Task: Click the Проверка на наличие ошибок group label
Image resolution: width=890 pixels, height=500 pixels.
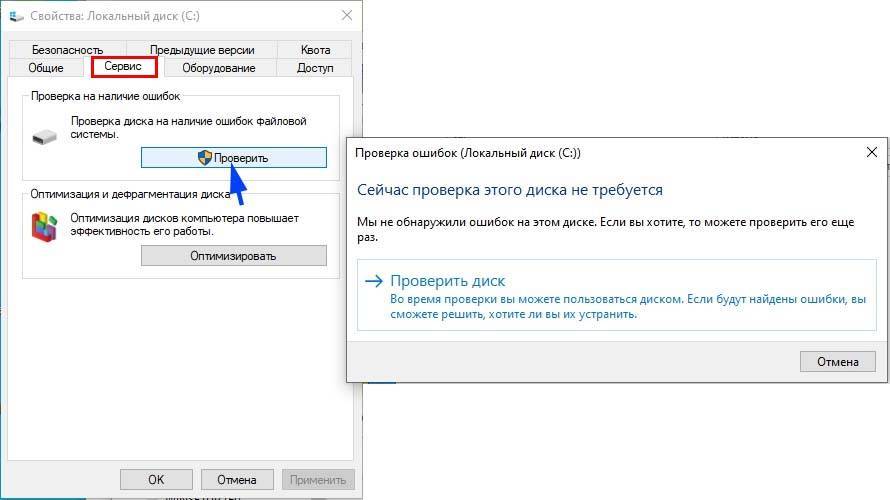Action: pos(106,96)
